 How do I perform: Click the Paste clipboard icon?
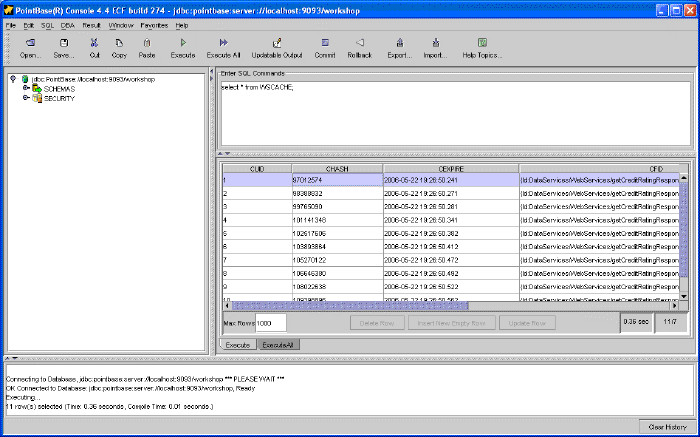pyautogui.click(x=147, y=43)
